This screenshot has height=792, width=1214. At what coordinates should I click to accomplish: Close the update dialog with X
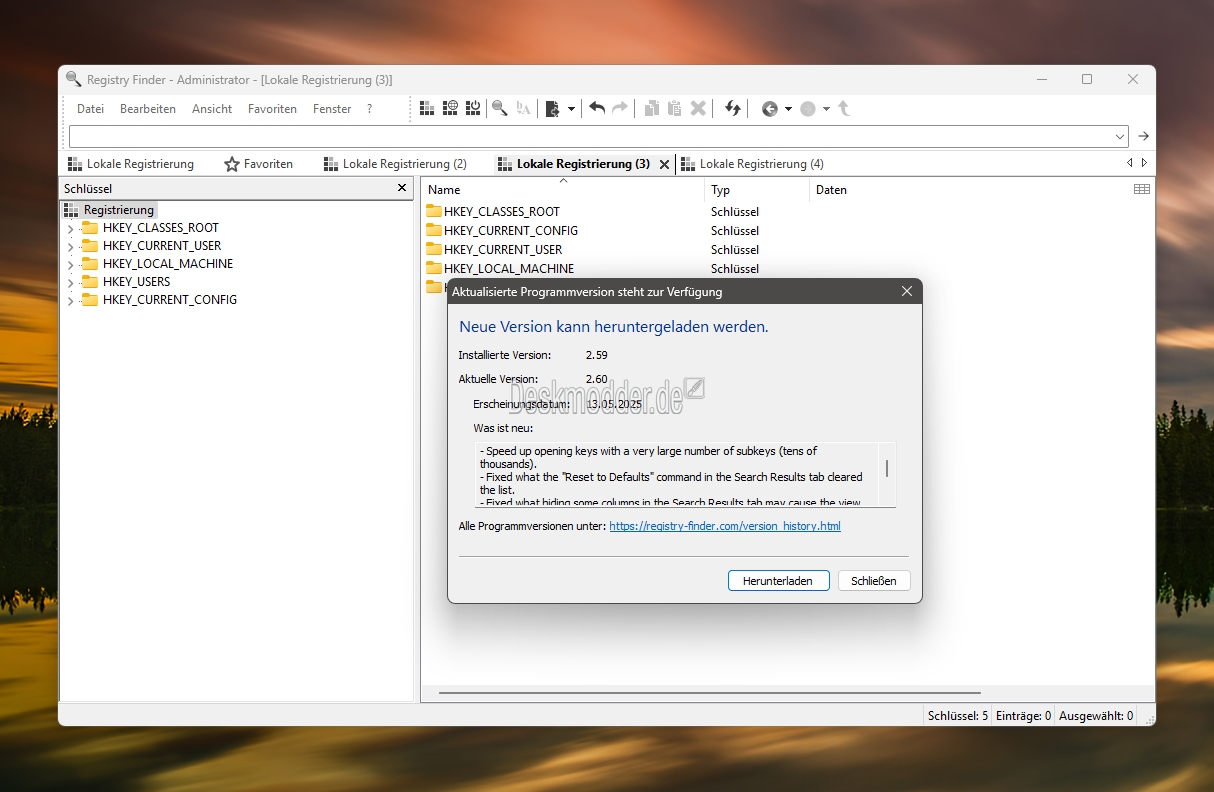click(x=907, y=292)
